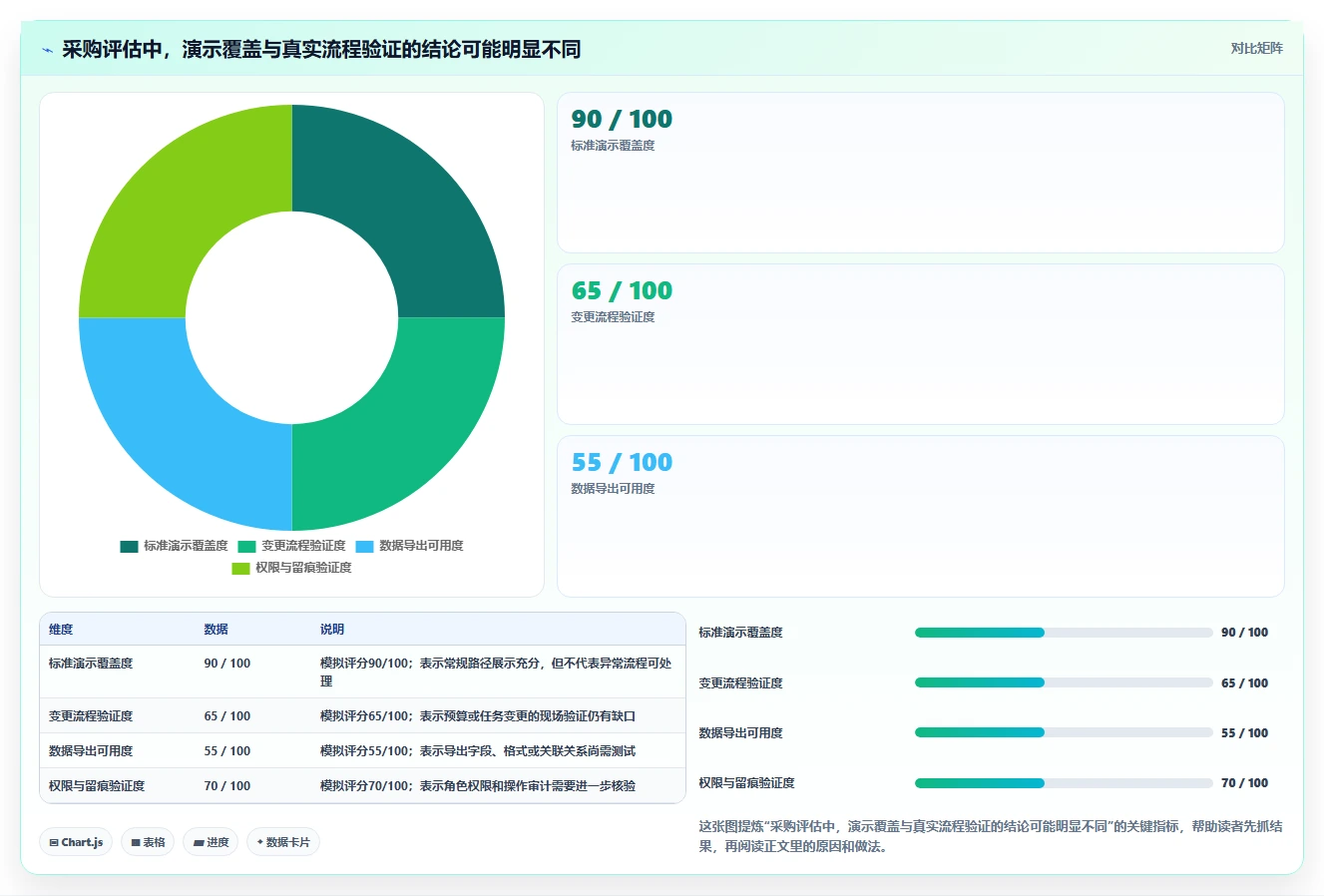Toggle the 变更流程验证度 legend swatch

pyautogui.click(x=246, y=546)
